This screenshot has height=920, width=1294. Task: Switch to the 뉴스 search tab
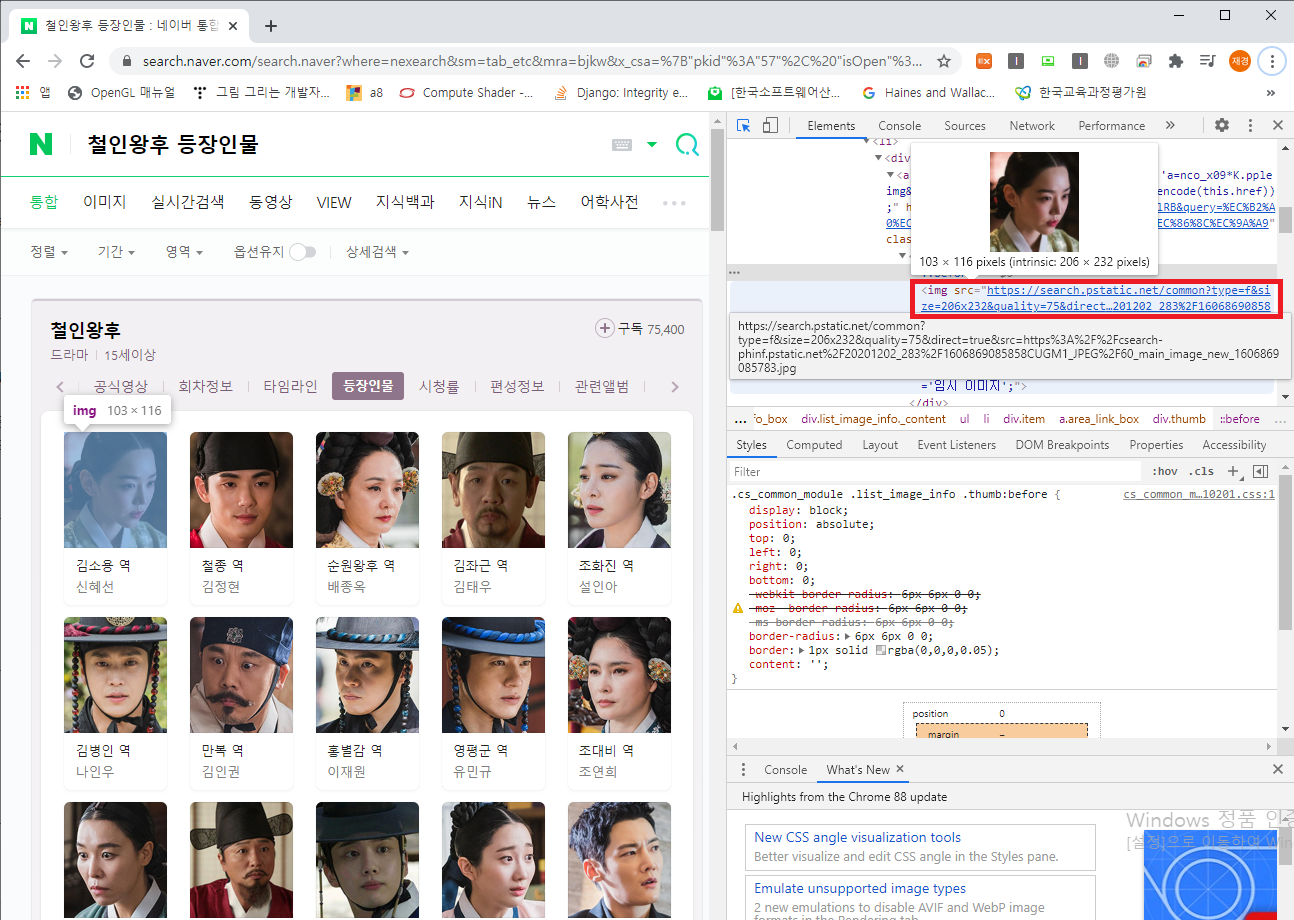(541, 202)
